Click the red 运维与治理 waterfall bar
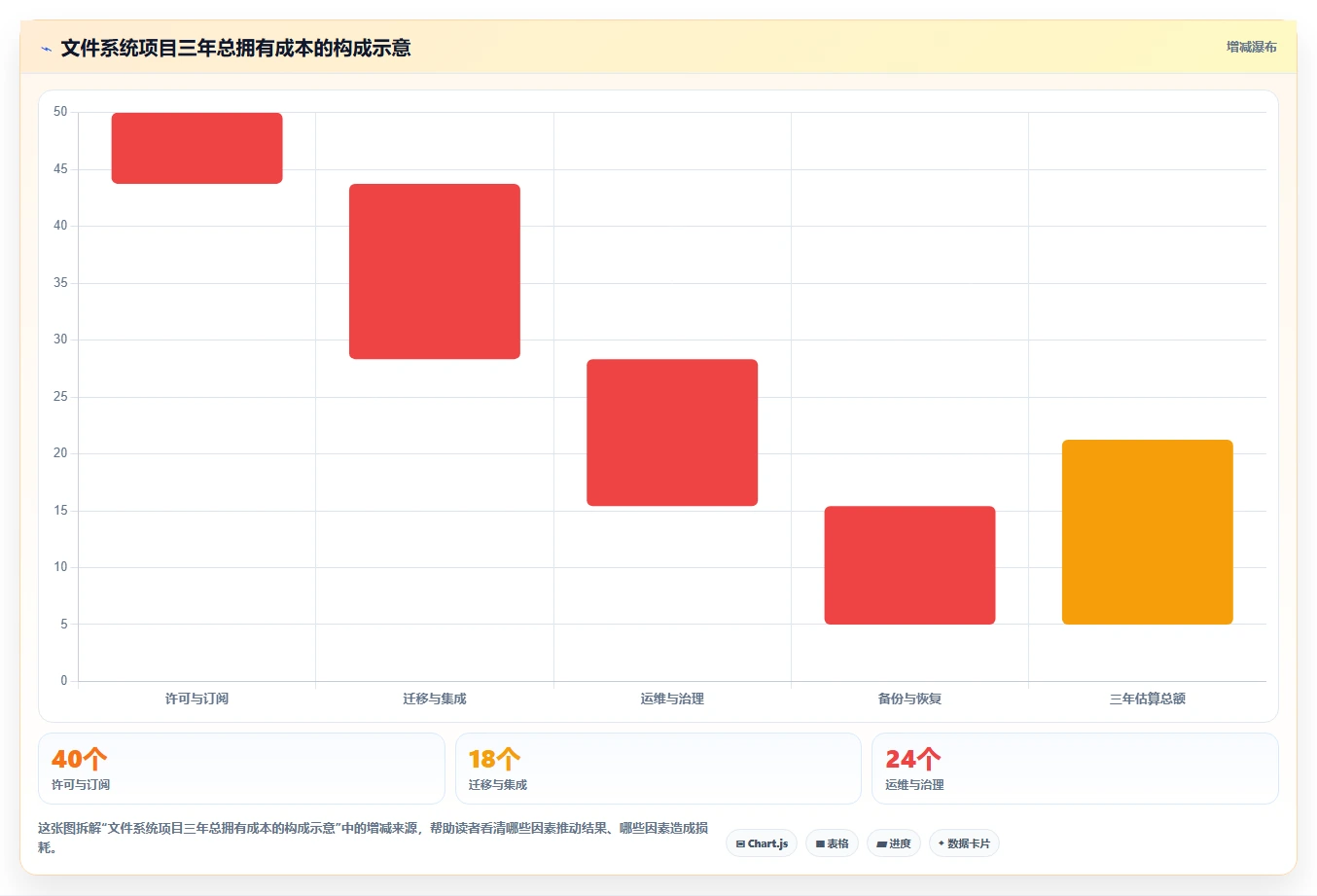The height and width of the screenshot is (896, 1317). point(672,433)
